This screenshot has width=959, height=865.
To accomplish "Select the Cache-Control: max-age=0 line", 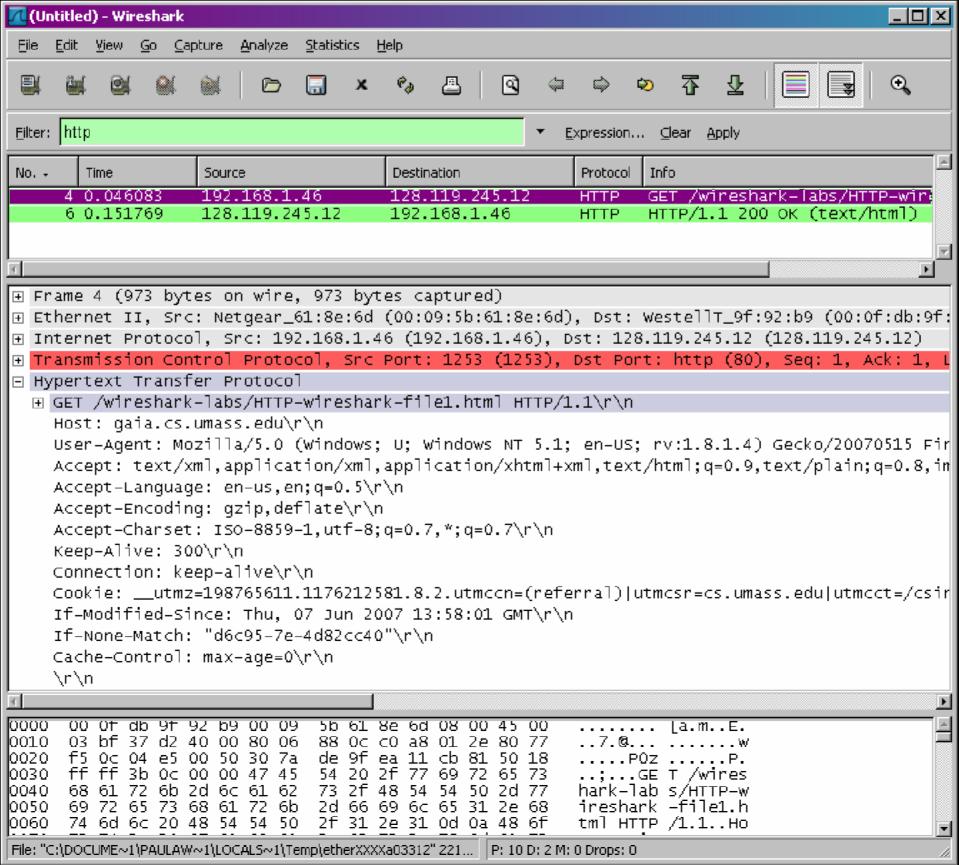I will point(193,658).
